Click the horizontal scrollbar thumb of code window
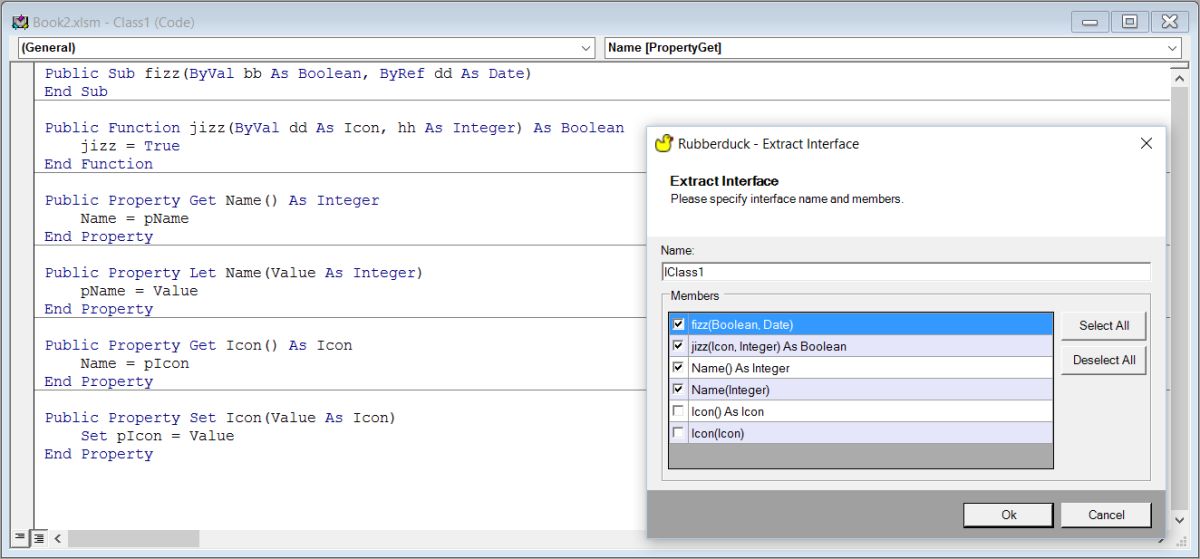1200x559 pixels. pyautogui.click(x=134, y=538)
